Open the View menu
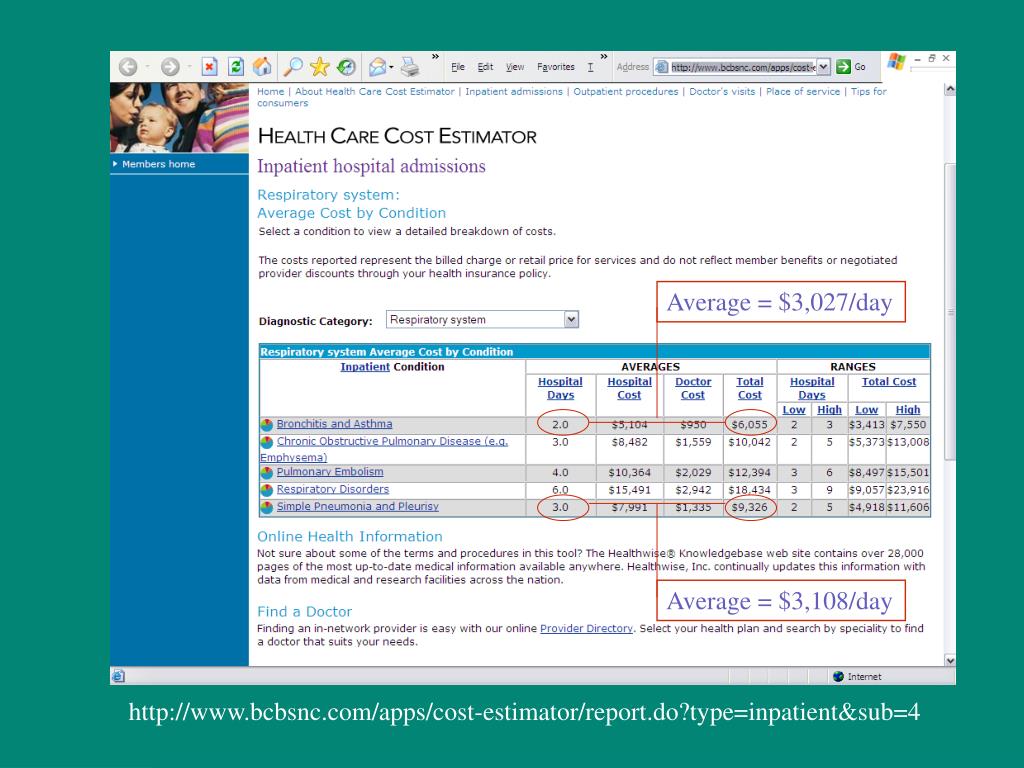Image resolution: width=1024 pixels, height=768 pixels. pos(515,67)
